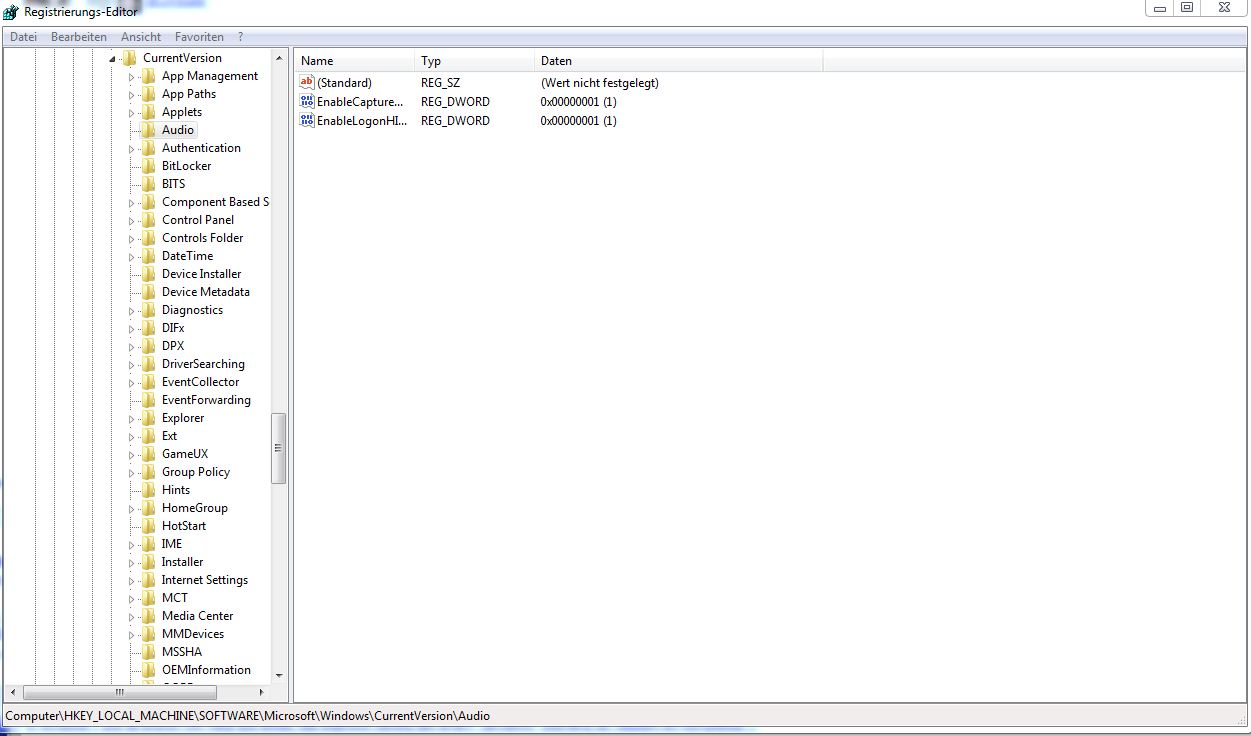1251x736 pixels.
Task: Click the HotStart folder icon
Action: [148, 526]
